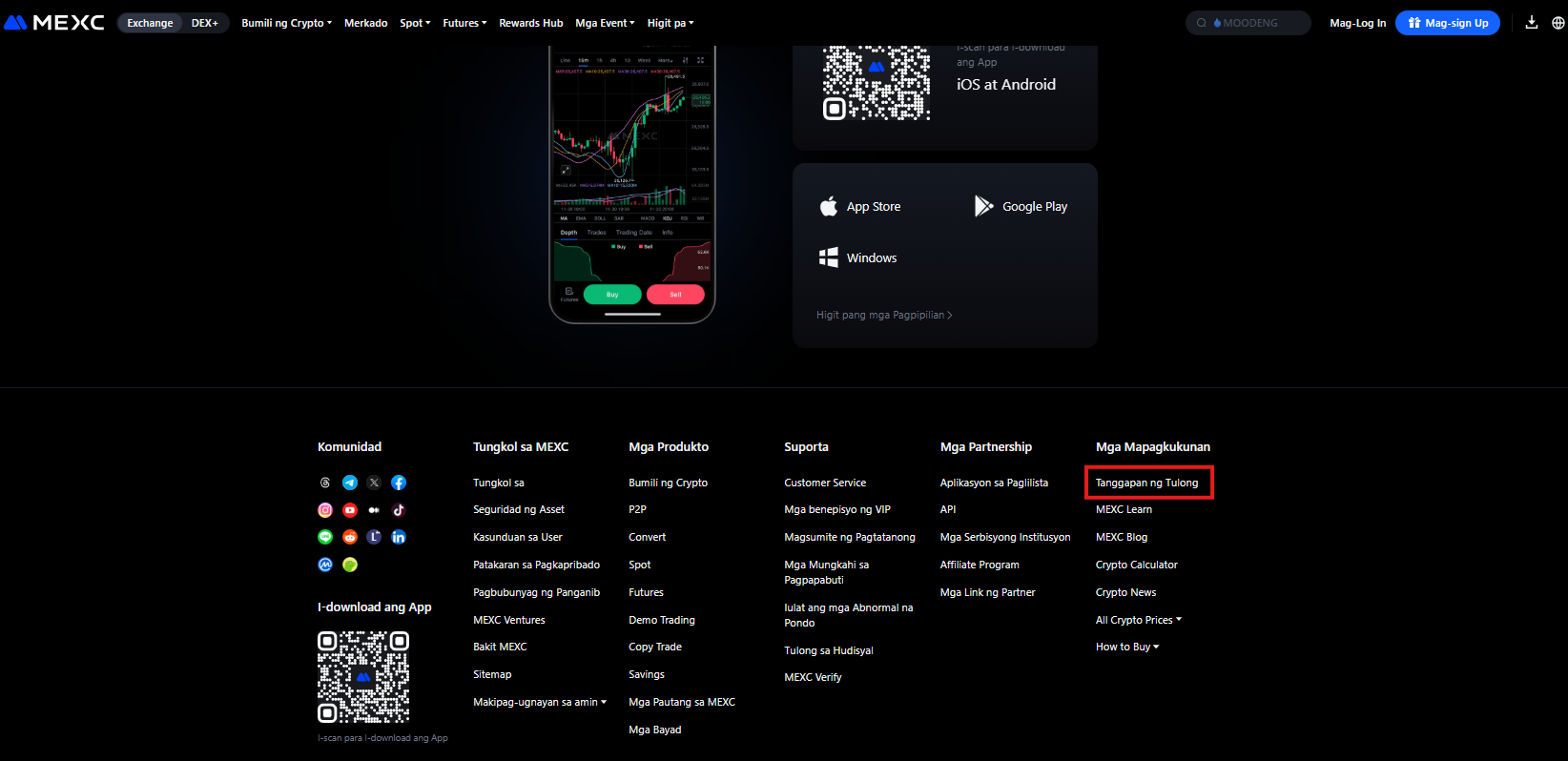Image resolution: width=1568 pixels, height=761 pixels.
Task: Click the Mag-sign Up button
Action: tap(1448, 23)
